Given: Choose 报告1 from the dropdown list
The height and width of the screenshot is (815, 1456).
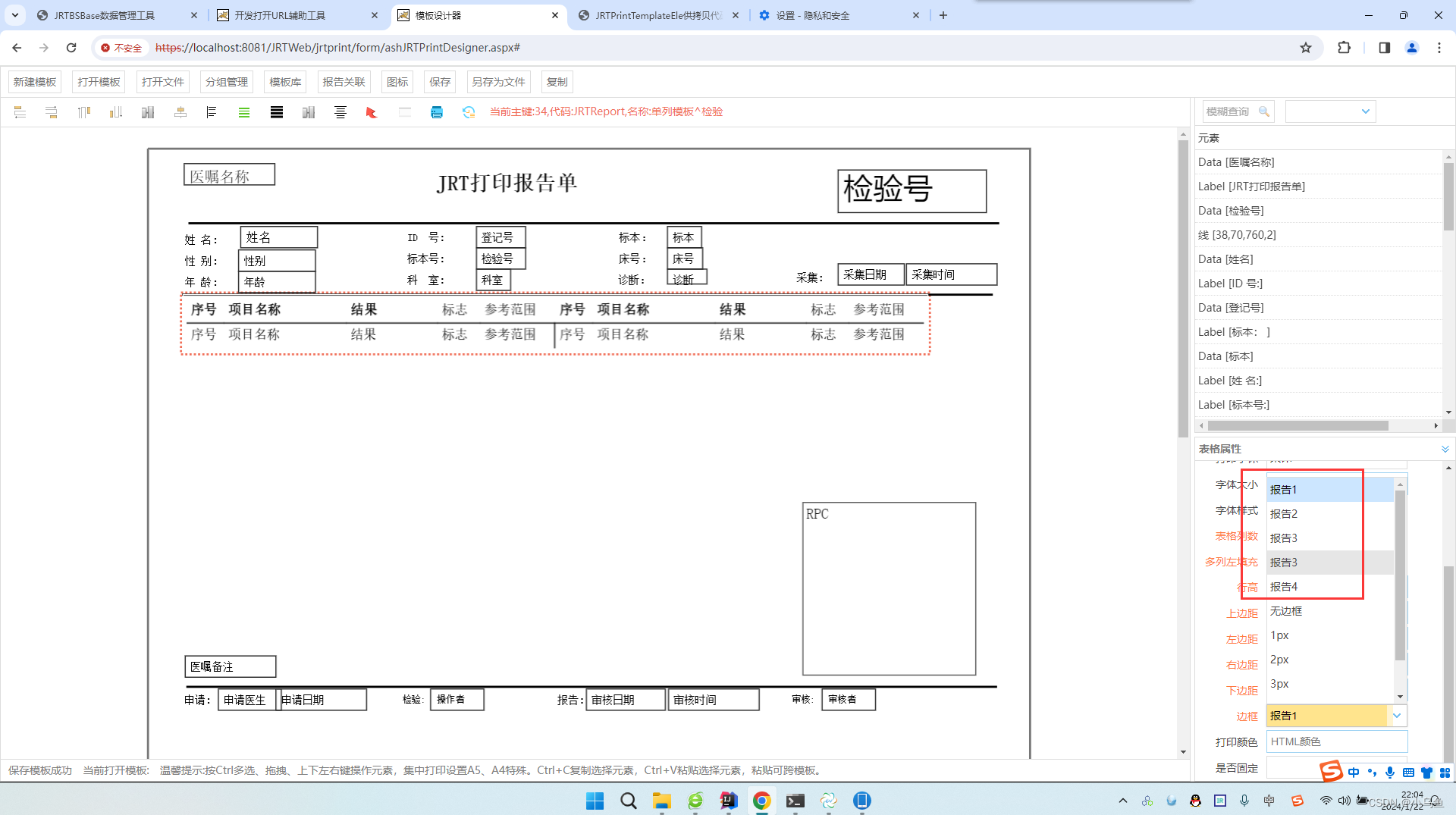Looking at the screenshot, I should tap(1330, 490).
